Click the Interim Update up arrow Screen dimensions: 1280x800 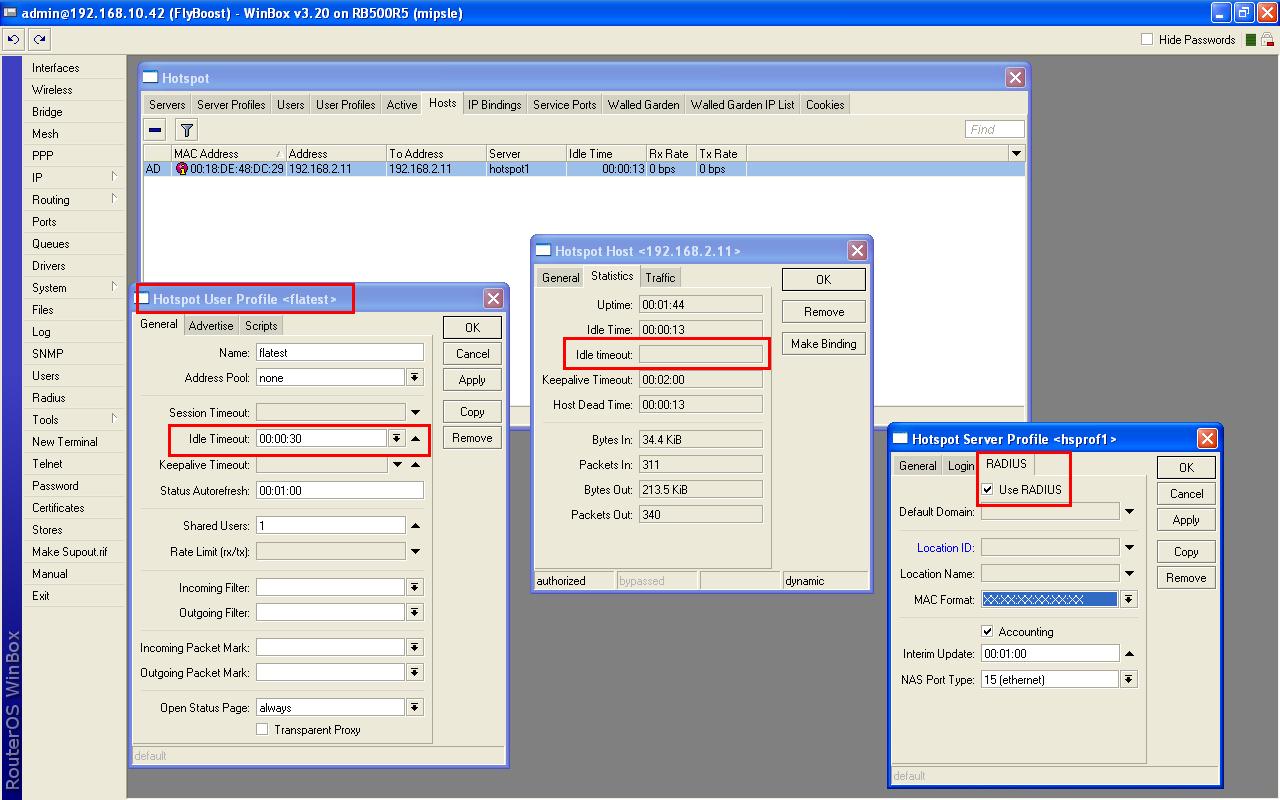(1129, 654)
